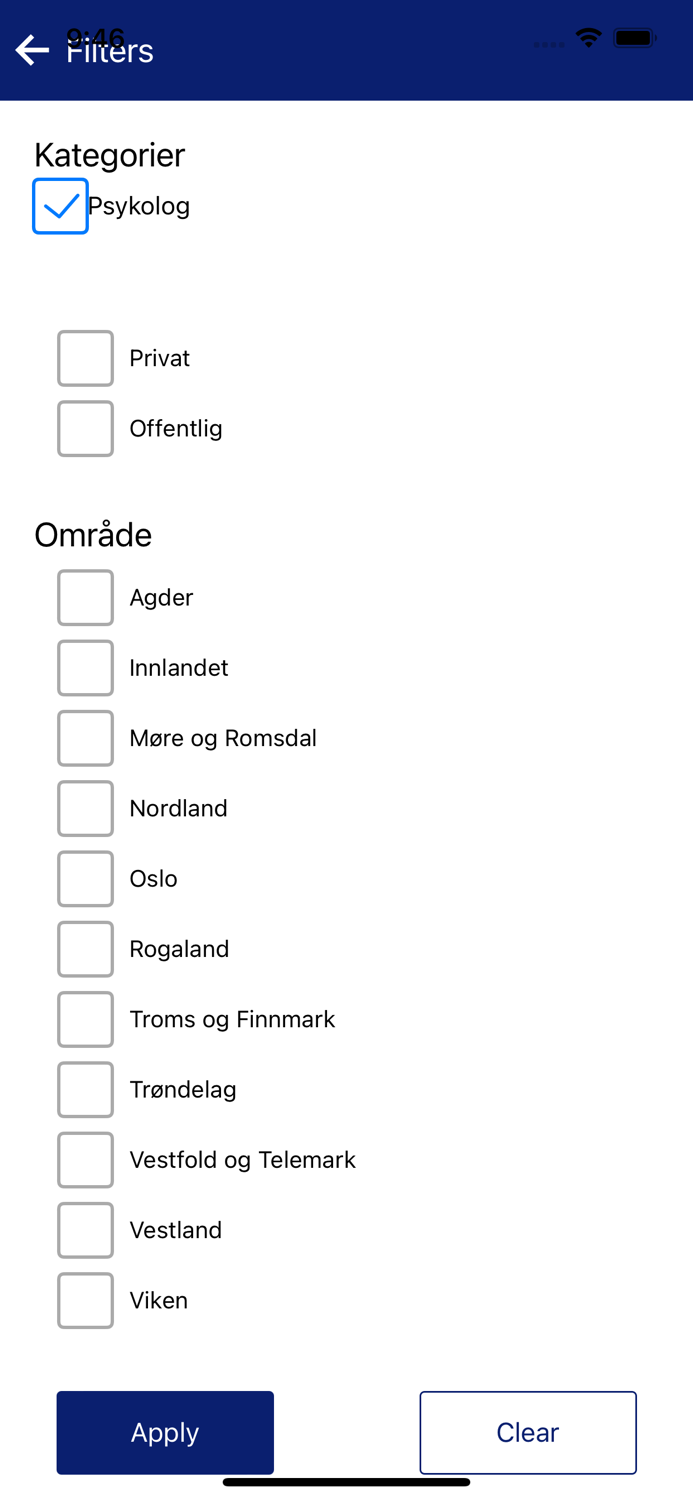Enable the Nordland region filter

(85, 808)
